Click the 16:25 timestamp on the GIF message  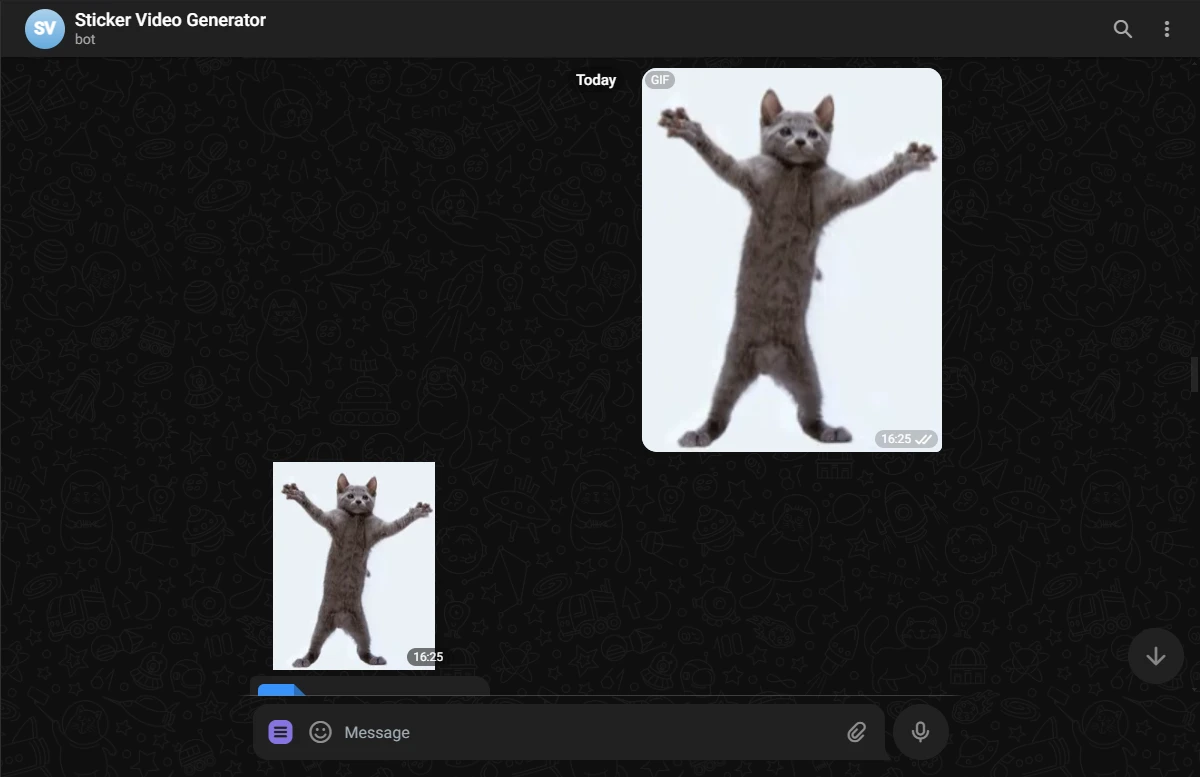(x=894, y=438)
